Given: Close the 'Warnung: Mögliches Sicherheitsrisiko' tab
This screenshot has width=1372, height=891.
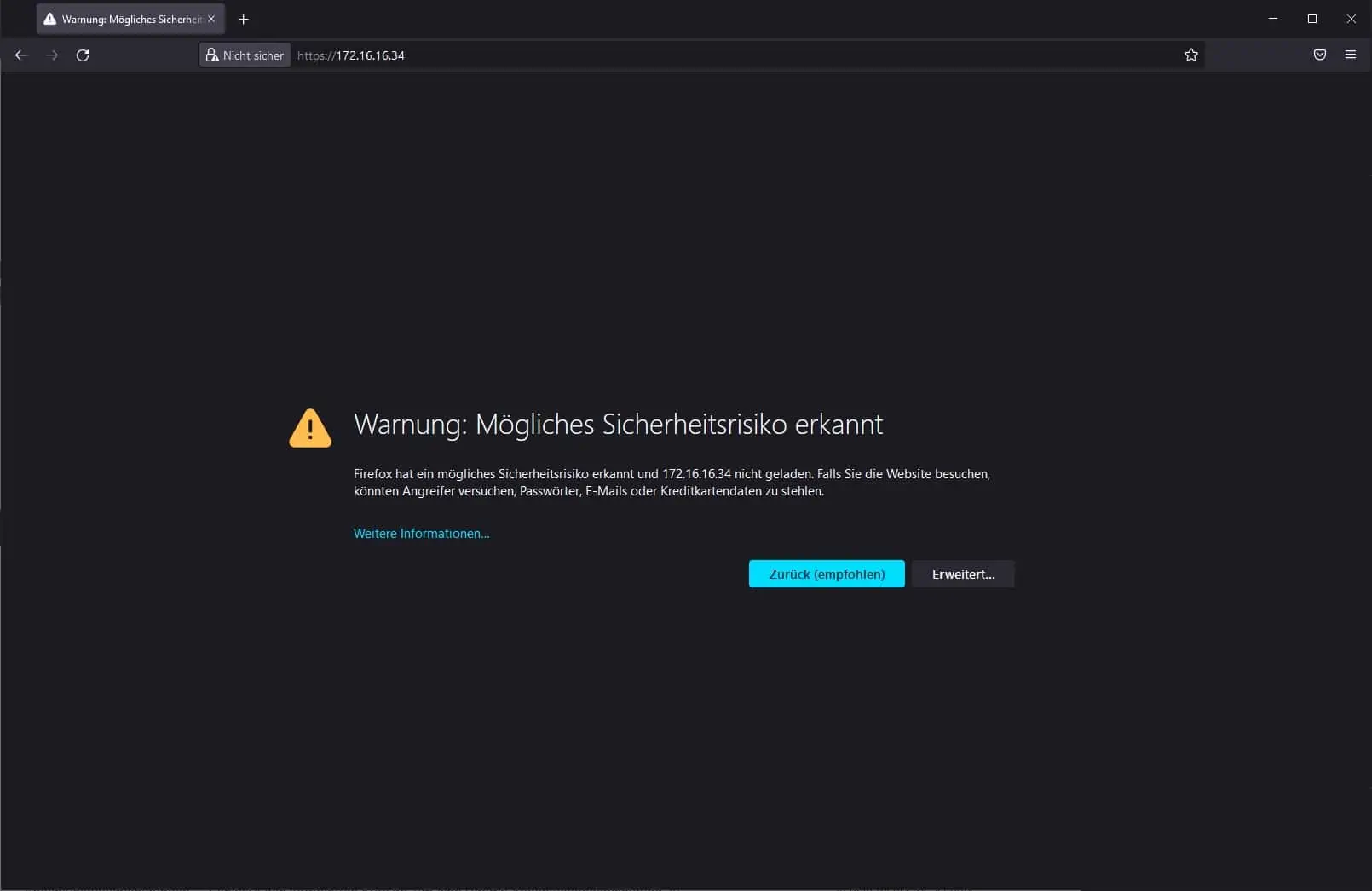Looking at the screenshot, I should point(211,19).
